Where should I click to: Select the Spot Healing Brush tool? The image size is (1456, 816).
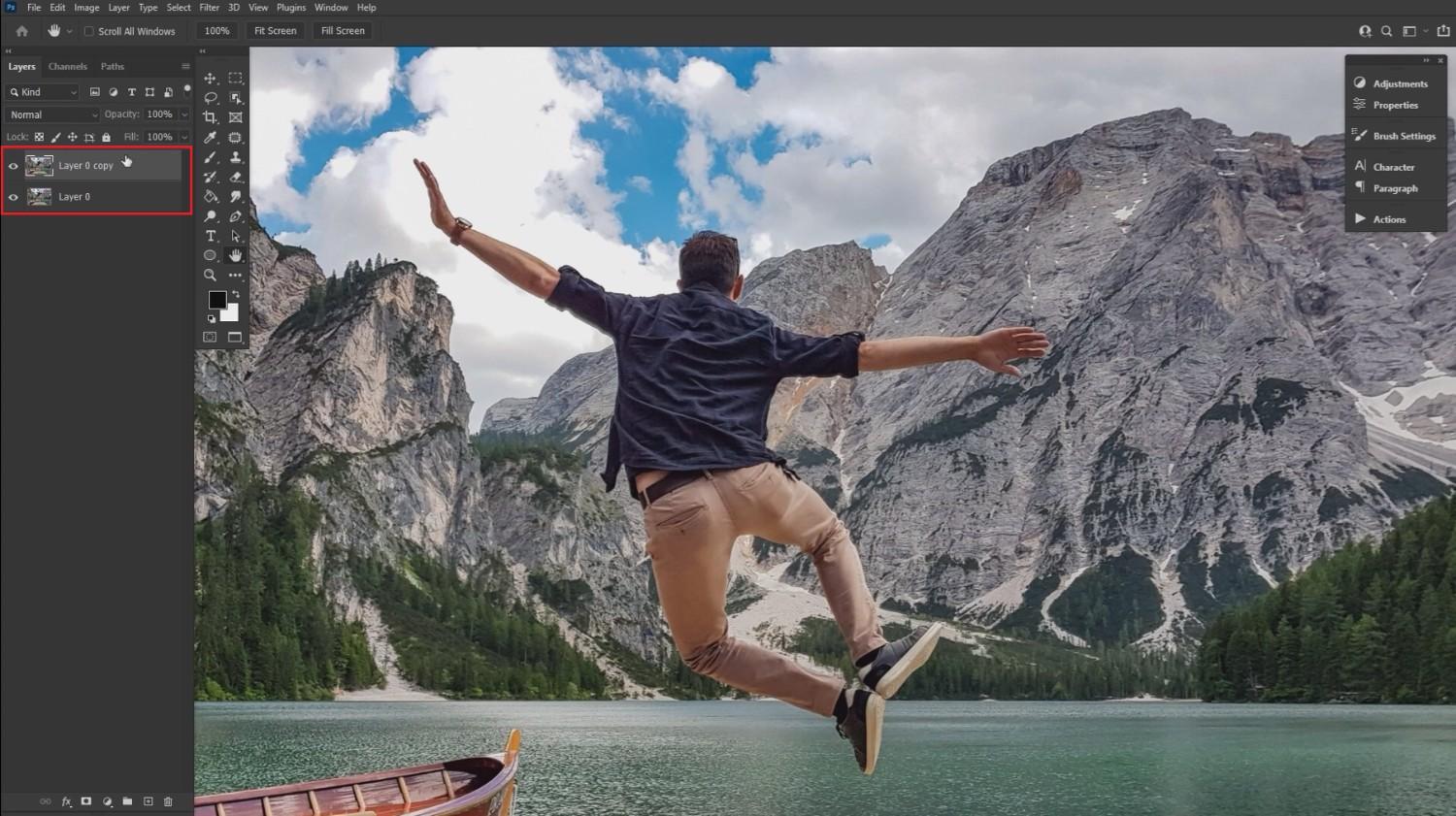pyautogui.click(x=235, y=138)
